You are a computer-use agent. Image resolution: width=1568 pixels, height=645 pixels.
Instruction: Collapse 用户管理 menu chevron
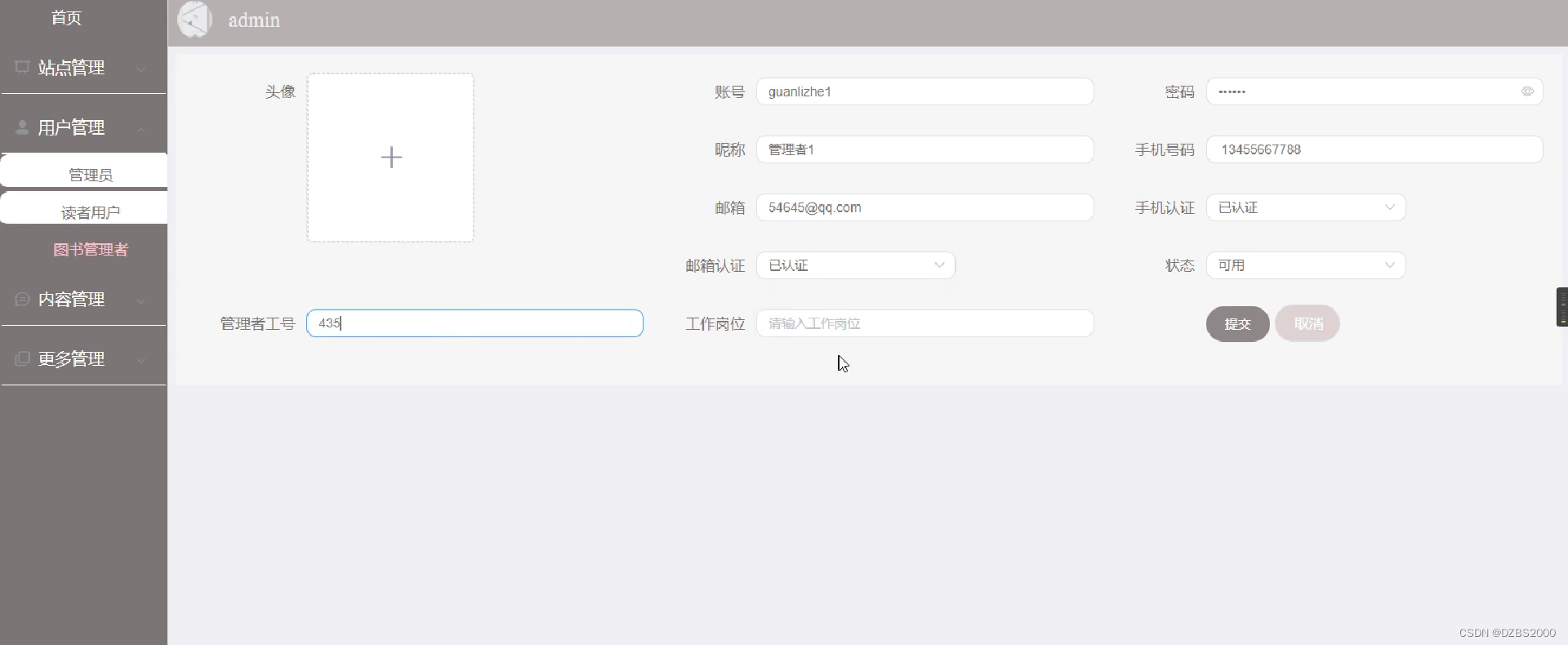tap(141, 128)
